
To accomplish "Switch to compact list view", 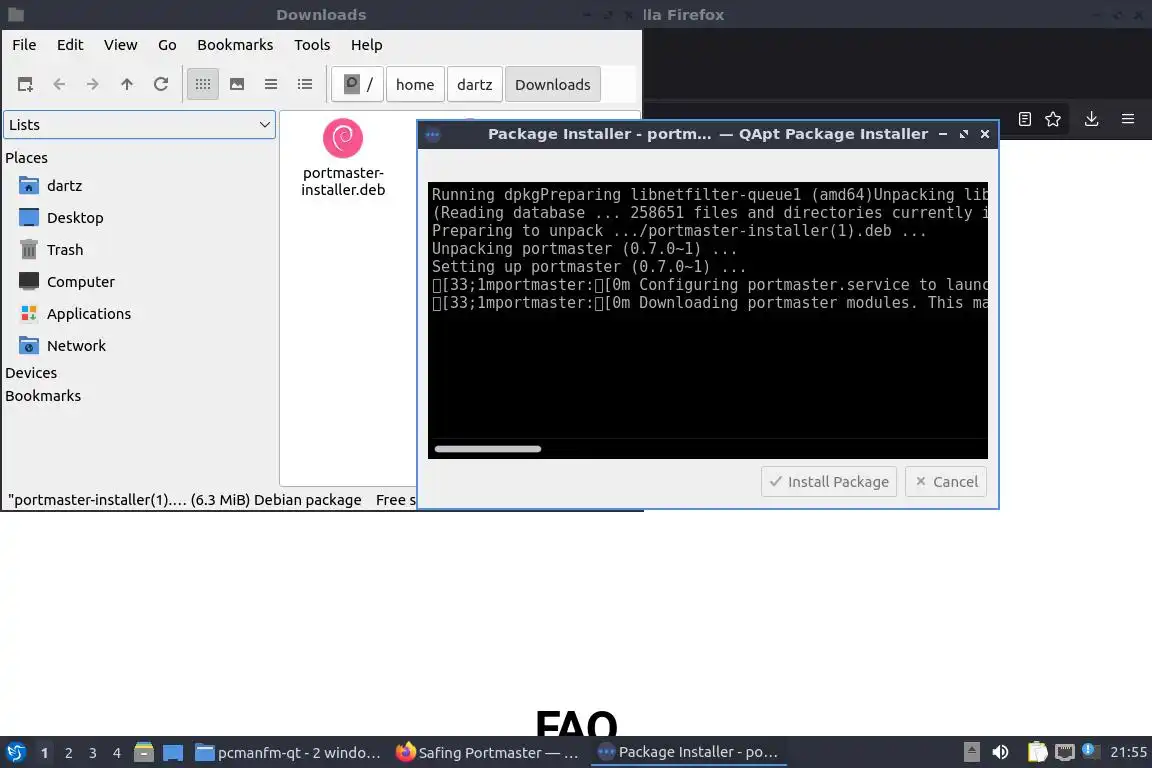I will (271, 85).
